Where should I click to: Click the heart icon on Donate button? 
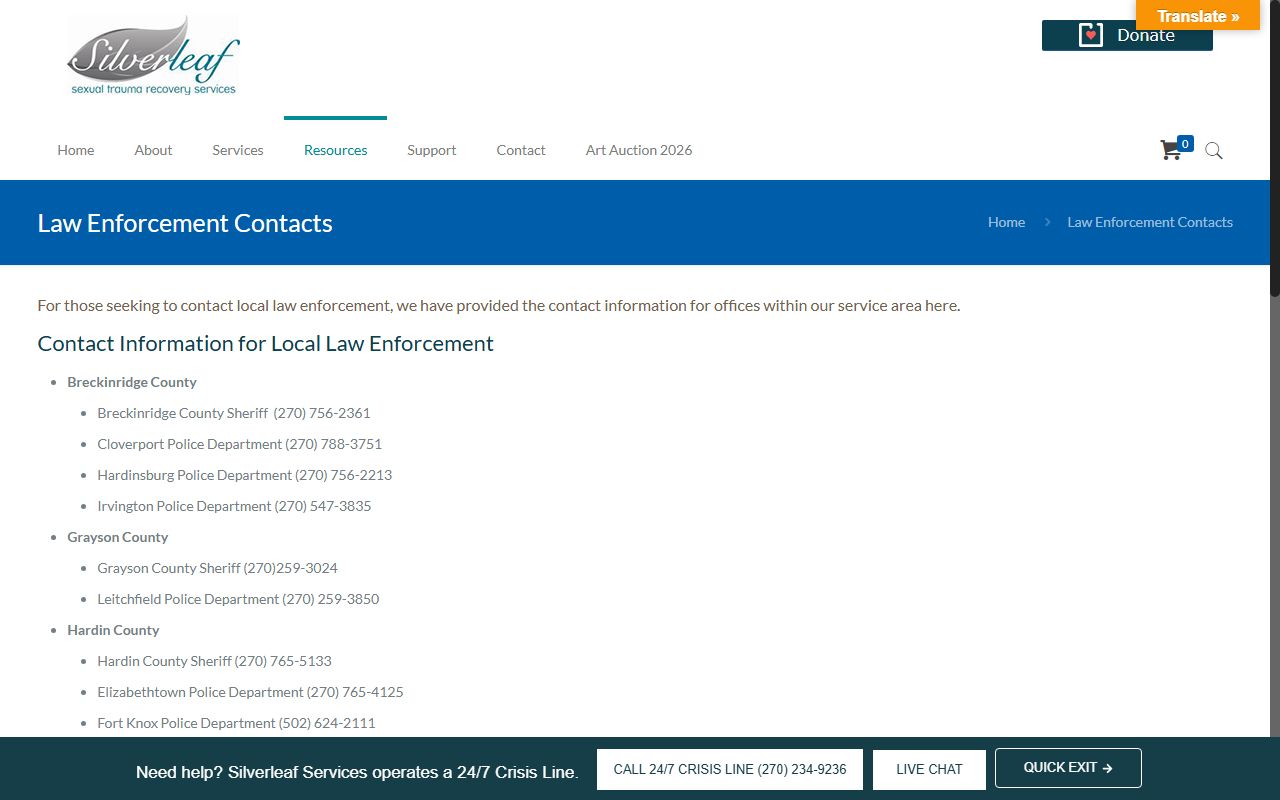point(1090,35)
